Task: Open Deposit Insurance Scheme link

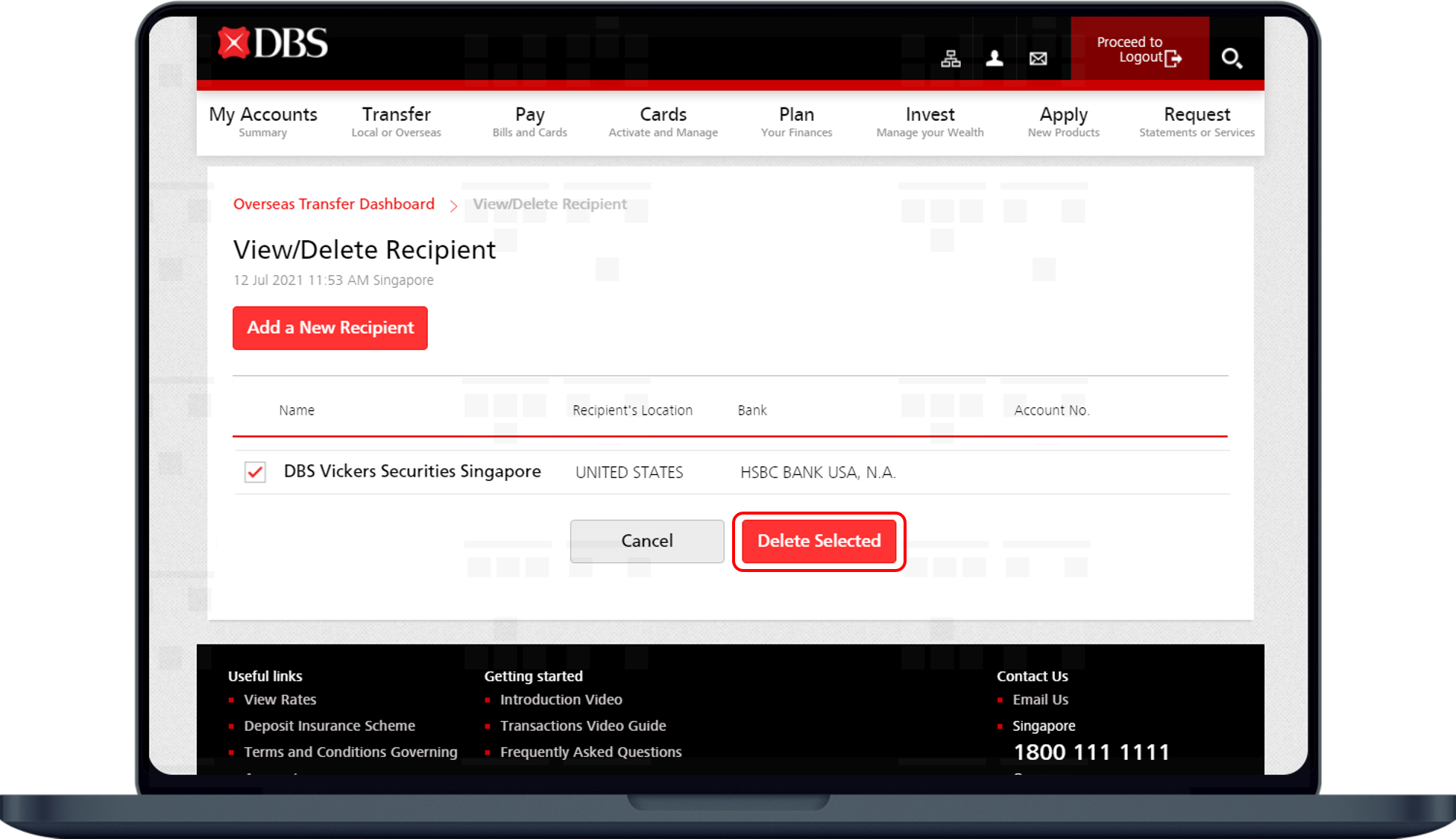Action: click(330, 726)
